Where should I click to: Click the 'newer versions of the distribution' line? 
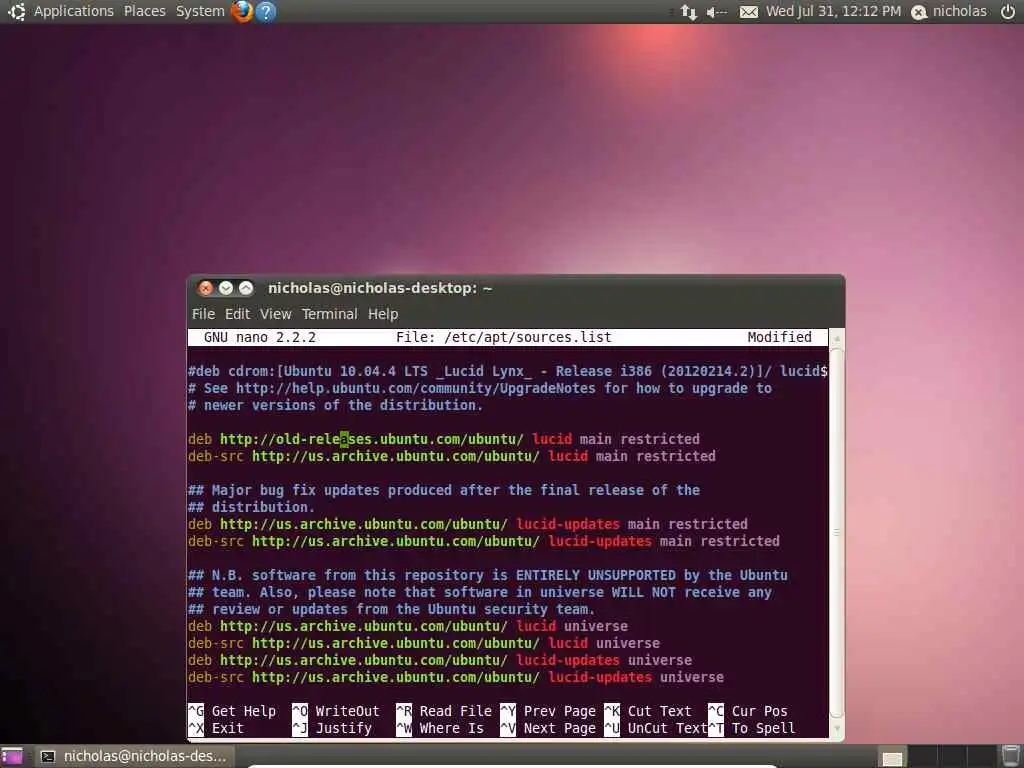335,405
